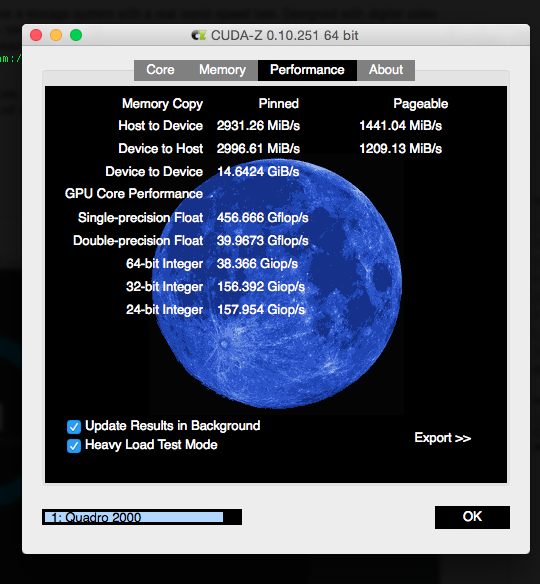Click the pinned Host to Device value 2931.26 MiB/s
This screenshot has width=540, height=584.
coord(258,126)
